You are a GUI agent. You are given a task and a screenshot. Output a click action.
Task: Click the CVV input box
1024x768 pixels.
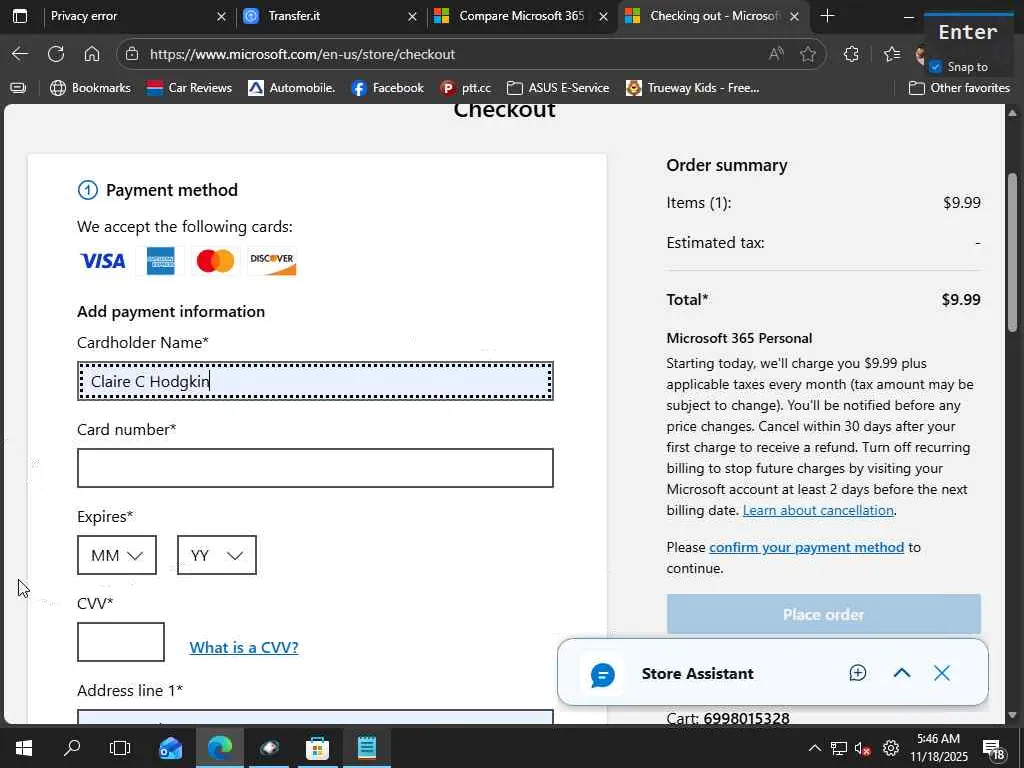121,642
